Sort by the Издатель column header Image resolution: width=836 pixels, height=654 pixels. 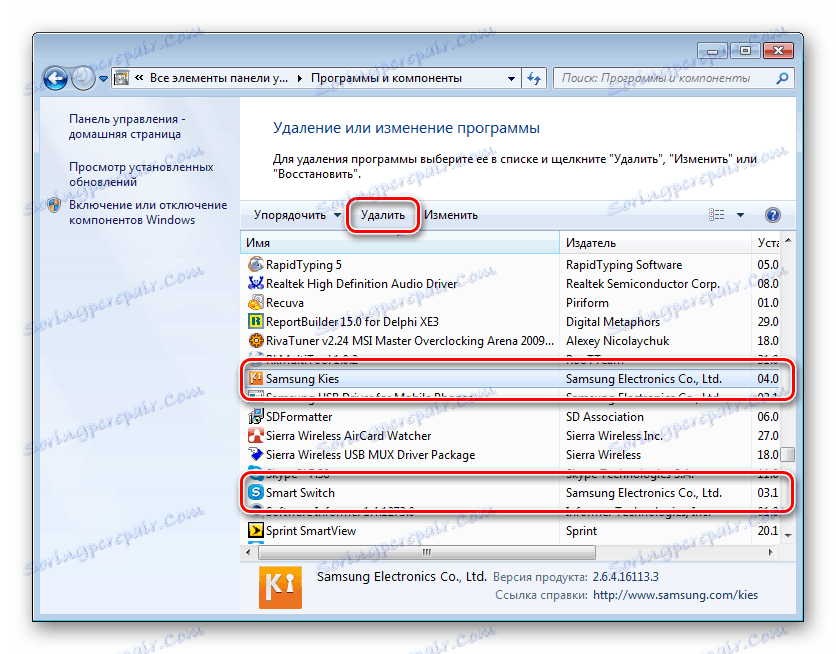coord(655,243)
